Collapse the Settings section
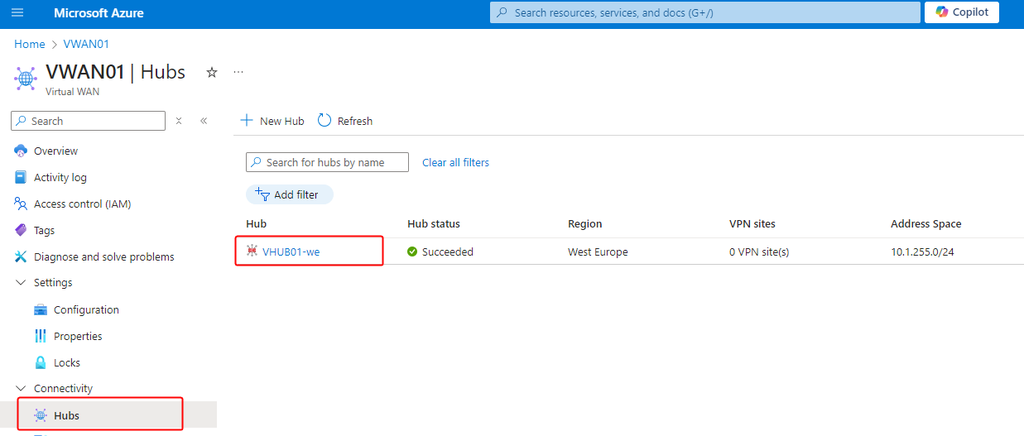The image size is (1024, 436). pos(20,283)
